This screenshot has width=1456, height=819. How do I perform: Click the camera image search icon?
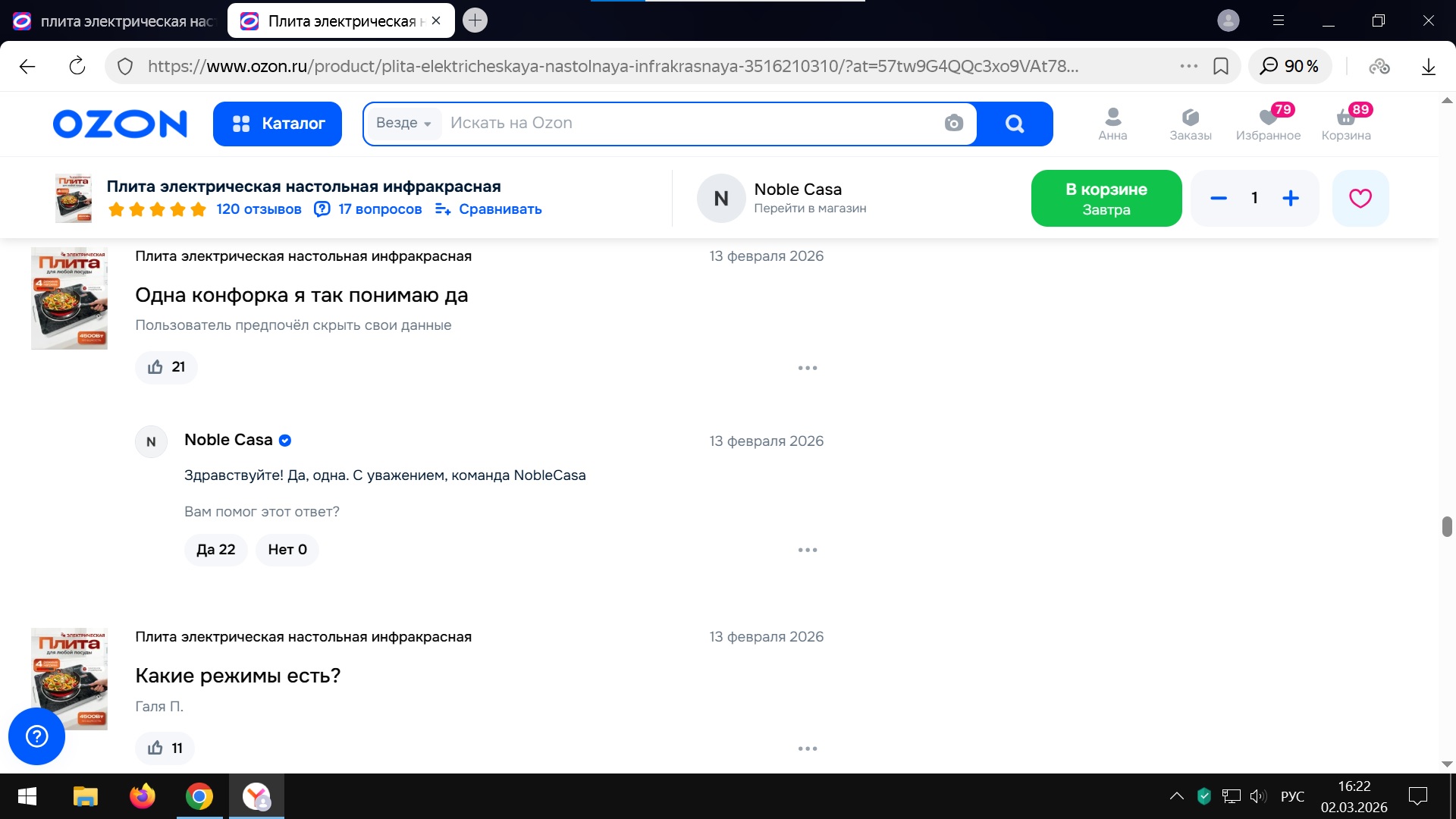click(953, 123)
